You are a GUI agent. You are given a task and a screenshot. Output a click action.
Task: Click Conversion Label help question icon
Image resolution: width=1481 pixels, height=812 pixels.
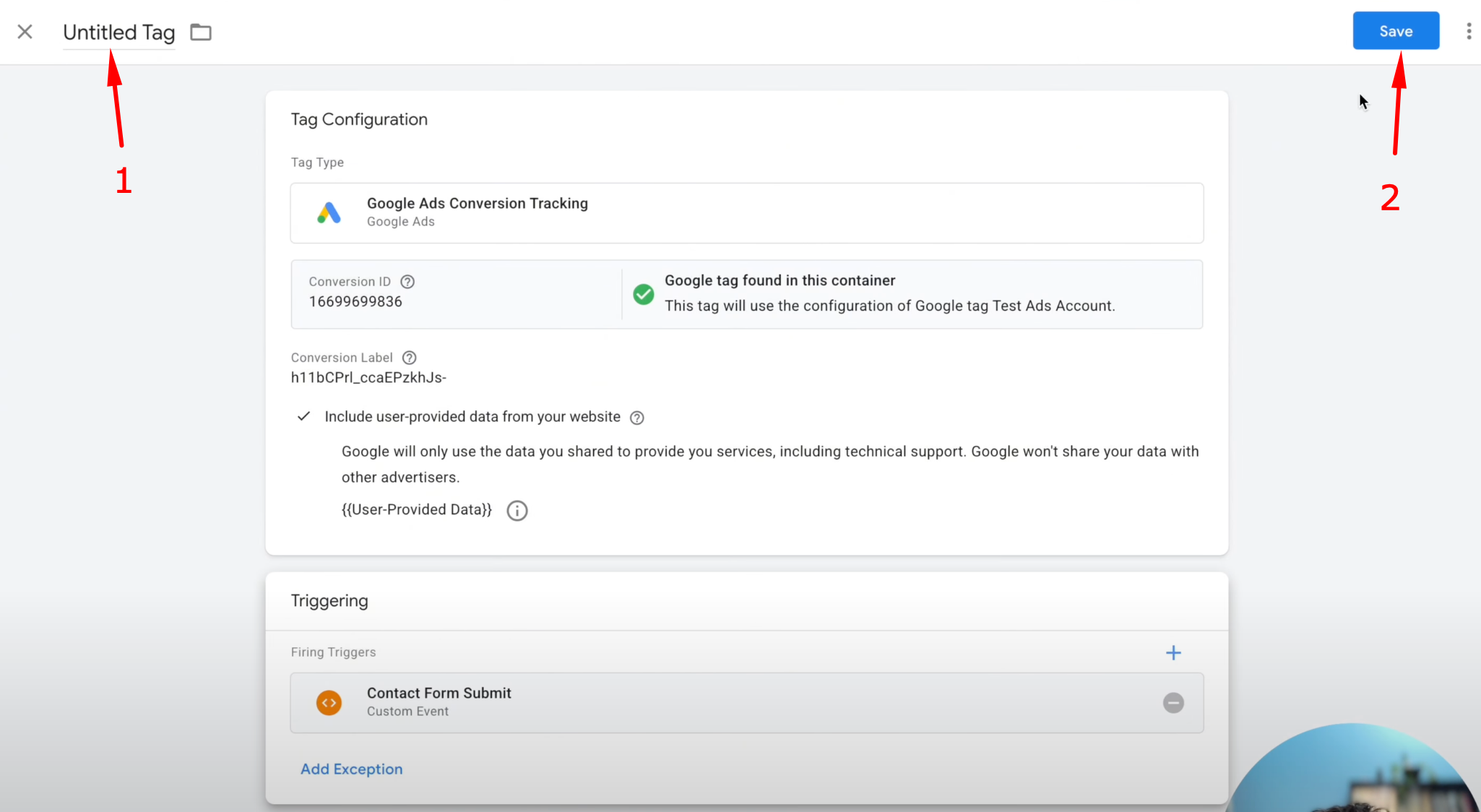pyautogui.click(x=409, y=358)
